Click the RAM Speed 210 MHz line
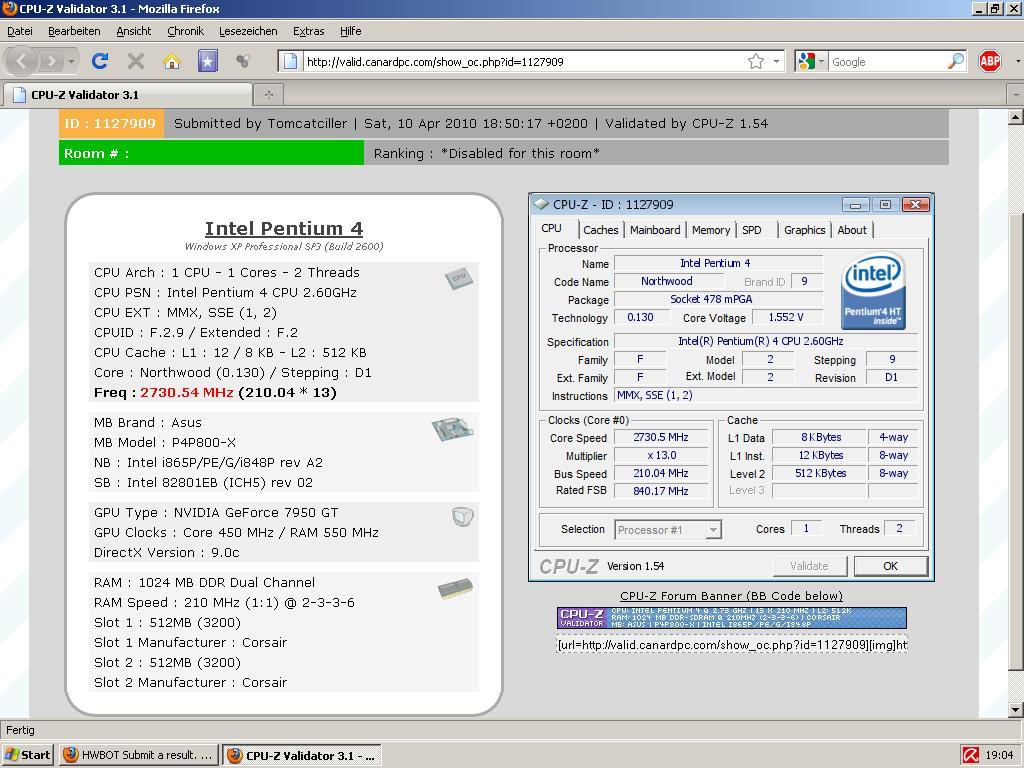The height and width of the screenshot is (768, 1024). tap(224, 603)
